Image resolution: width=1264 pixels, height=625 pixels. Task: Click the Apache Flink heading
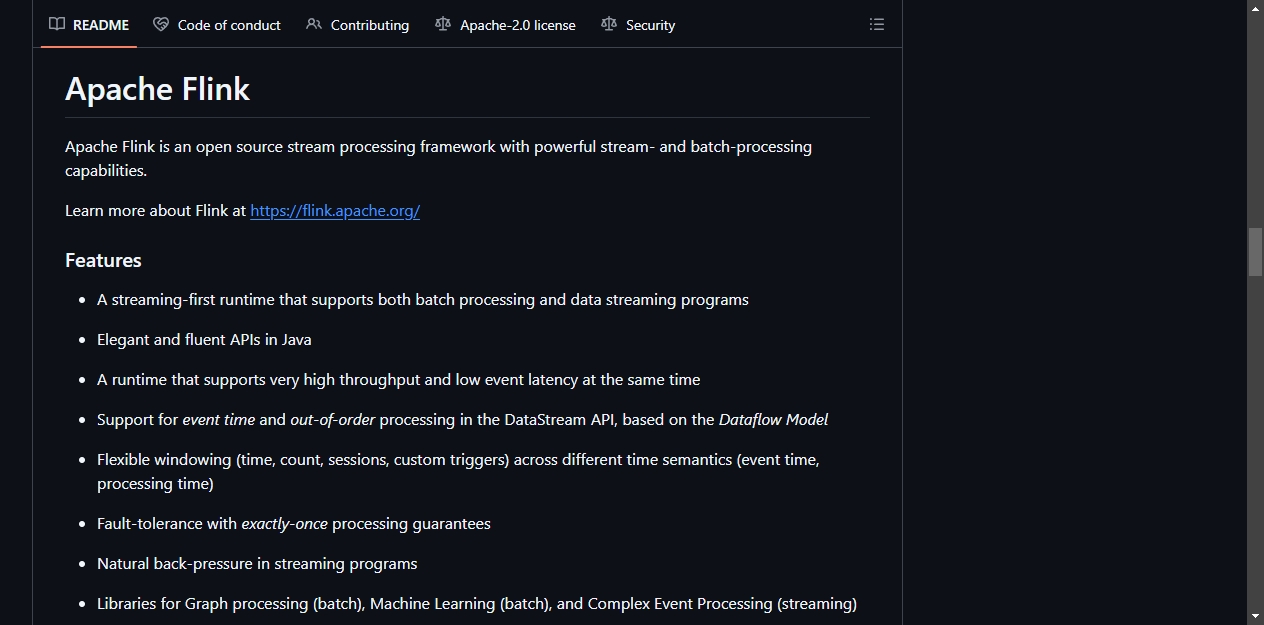[157, 89]
